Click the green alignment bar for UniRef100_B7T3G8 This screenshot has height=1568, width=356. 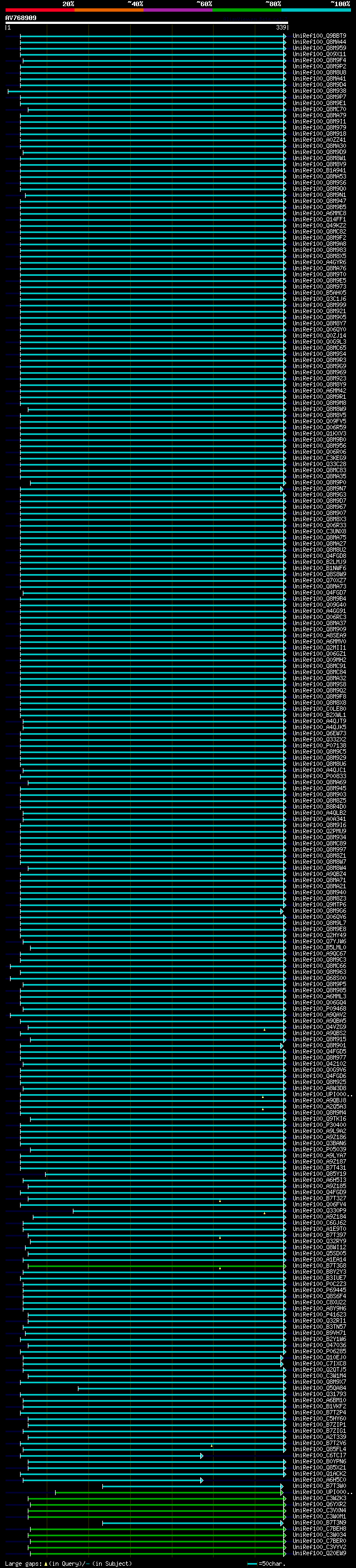157,1266
